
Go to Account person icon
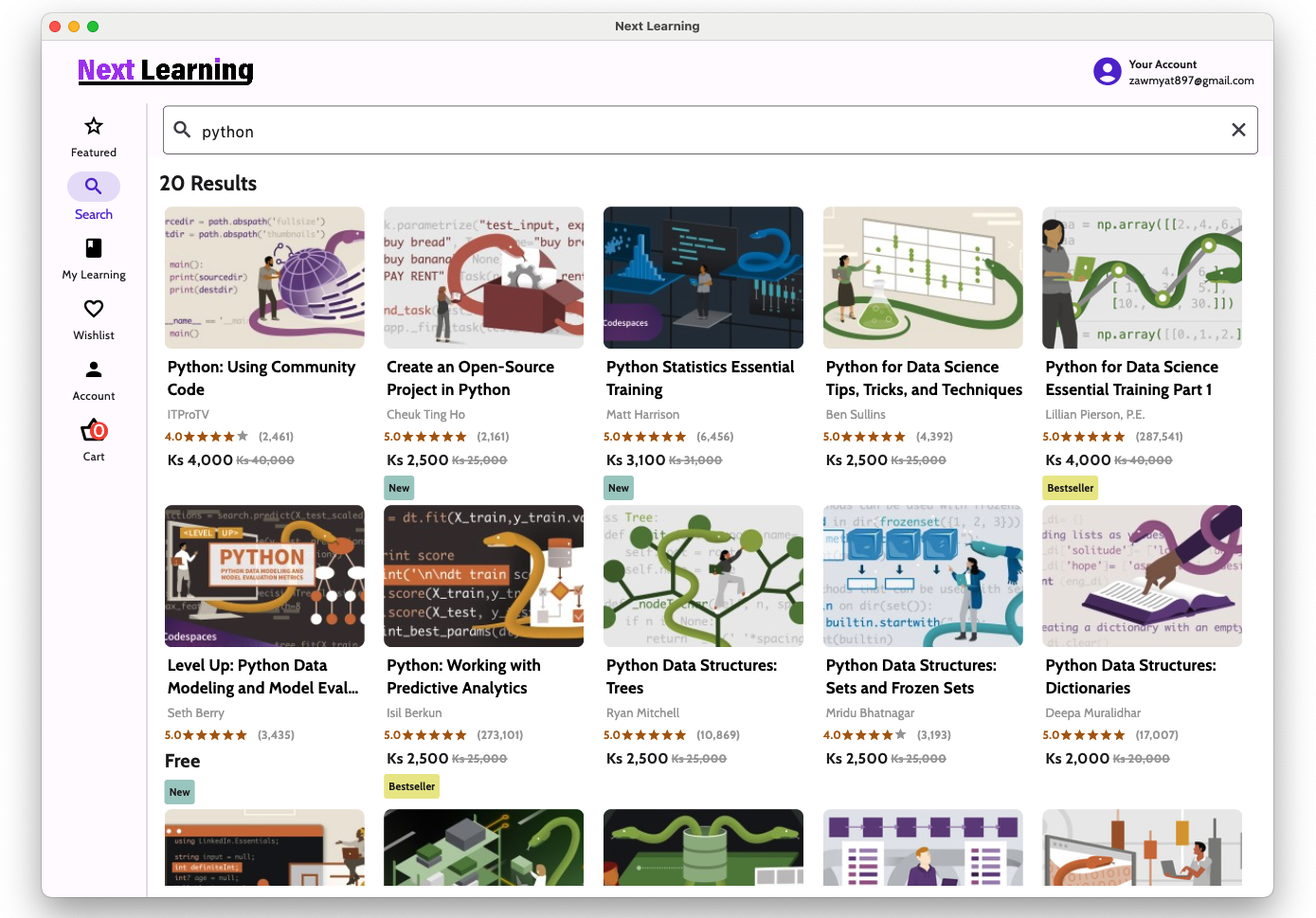(94, 369)
